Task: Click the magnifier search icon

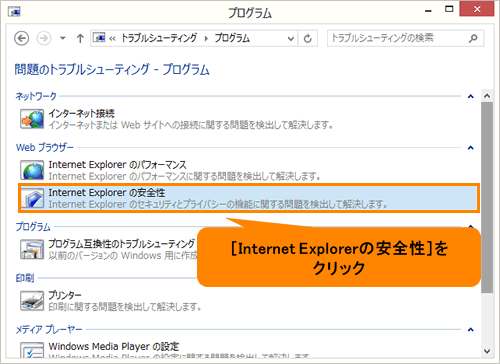Action: coord(473,39)
